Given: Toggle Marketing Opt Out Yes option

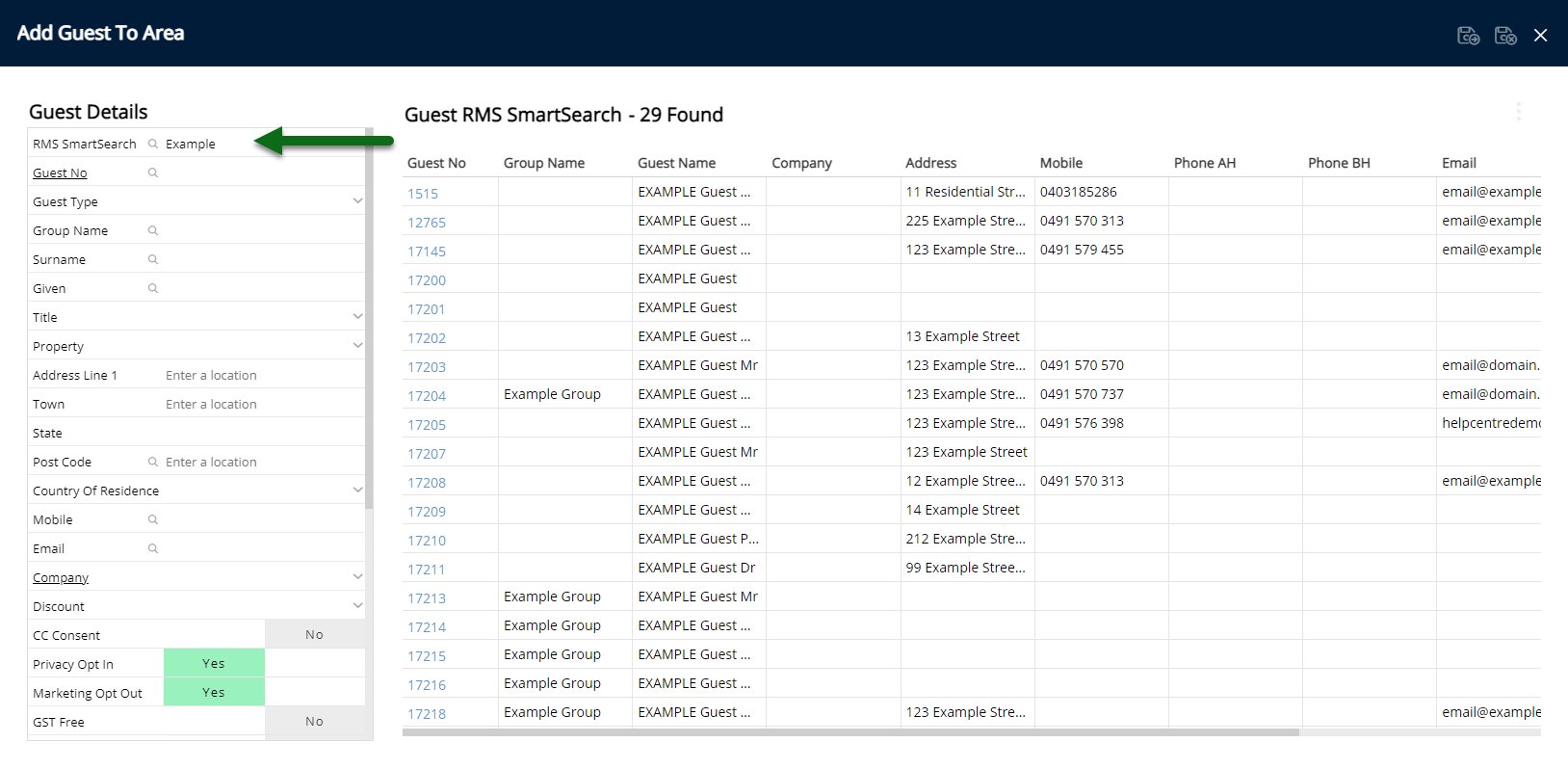Looking at the screenshot, I should click(214, 692).
